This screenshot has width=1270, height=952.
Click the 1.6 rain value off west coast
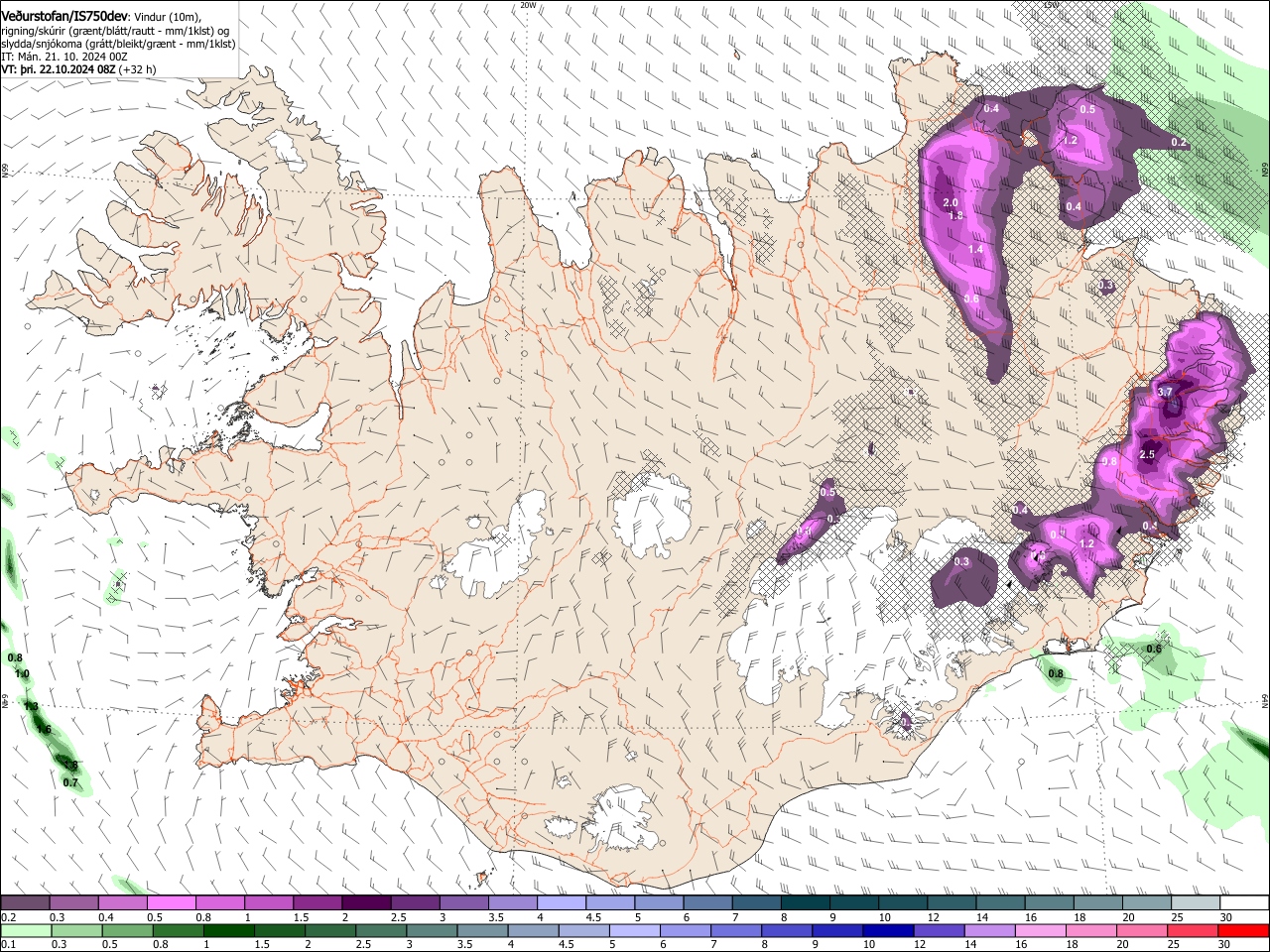pos(44,730)
